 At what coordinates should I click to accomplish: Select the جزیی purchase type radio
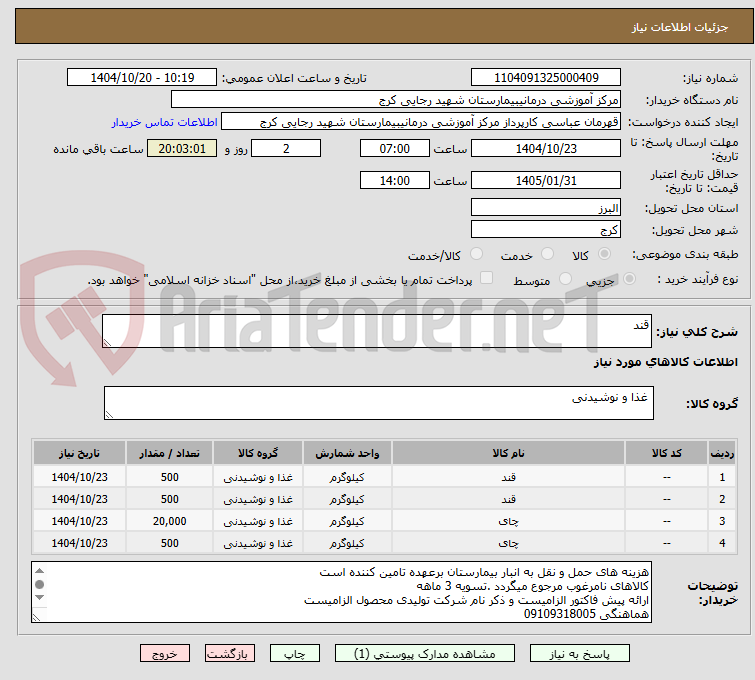coord(629,279)
